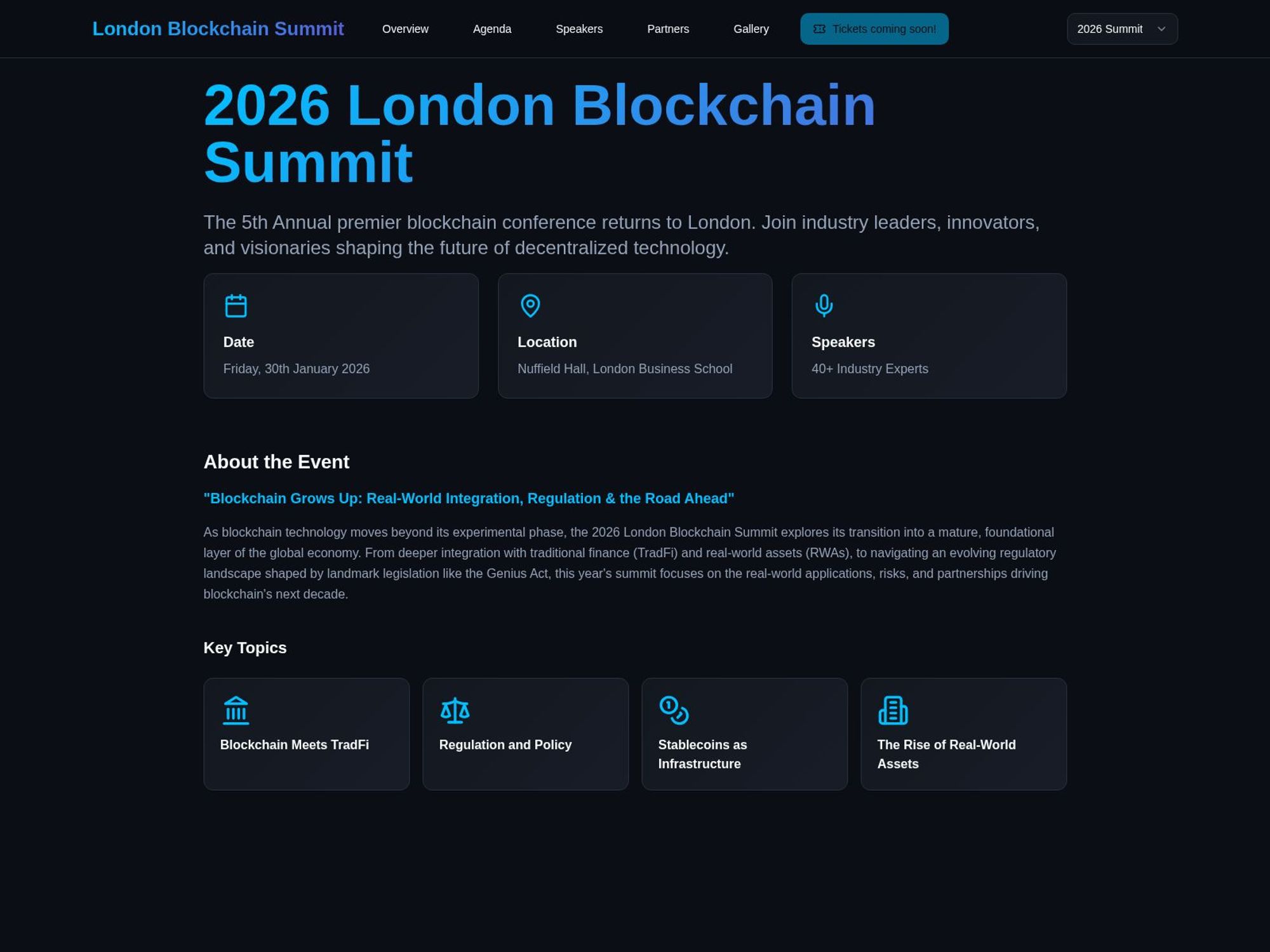Click the Location card for Nuffield Hall
The height and width of the screenshot is (952, 1270).
pyautogui.click(x=635, y=335)
